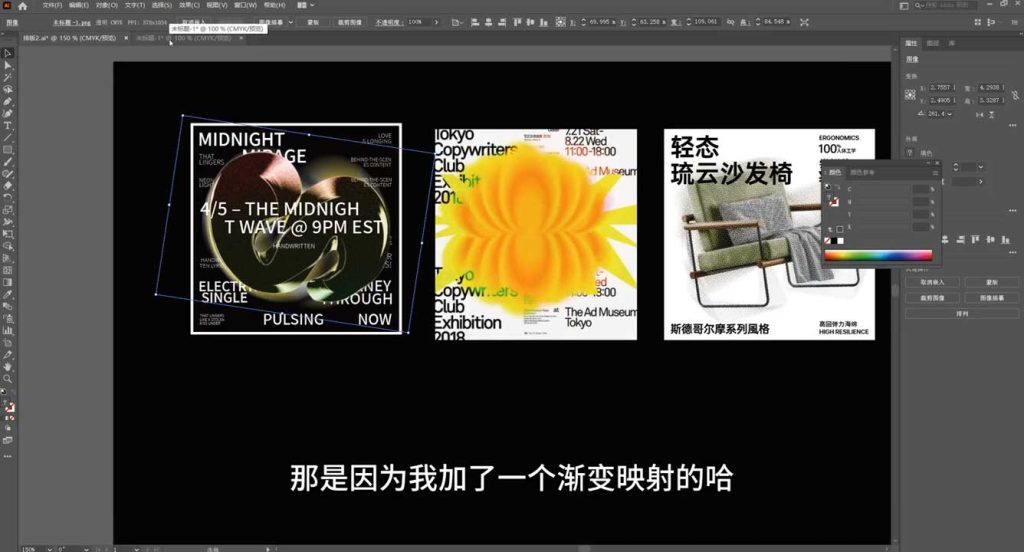Select the Eyedropper tool

point(8,294)
